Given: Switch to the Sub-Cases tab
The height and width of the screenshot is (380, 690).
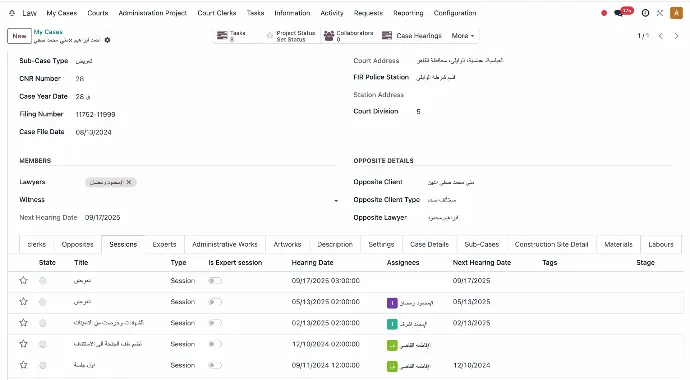Looking at the screenshot, I should click(x=482, y=245).
